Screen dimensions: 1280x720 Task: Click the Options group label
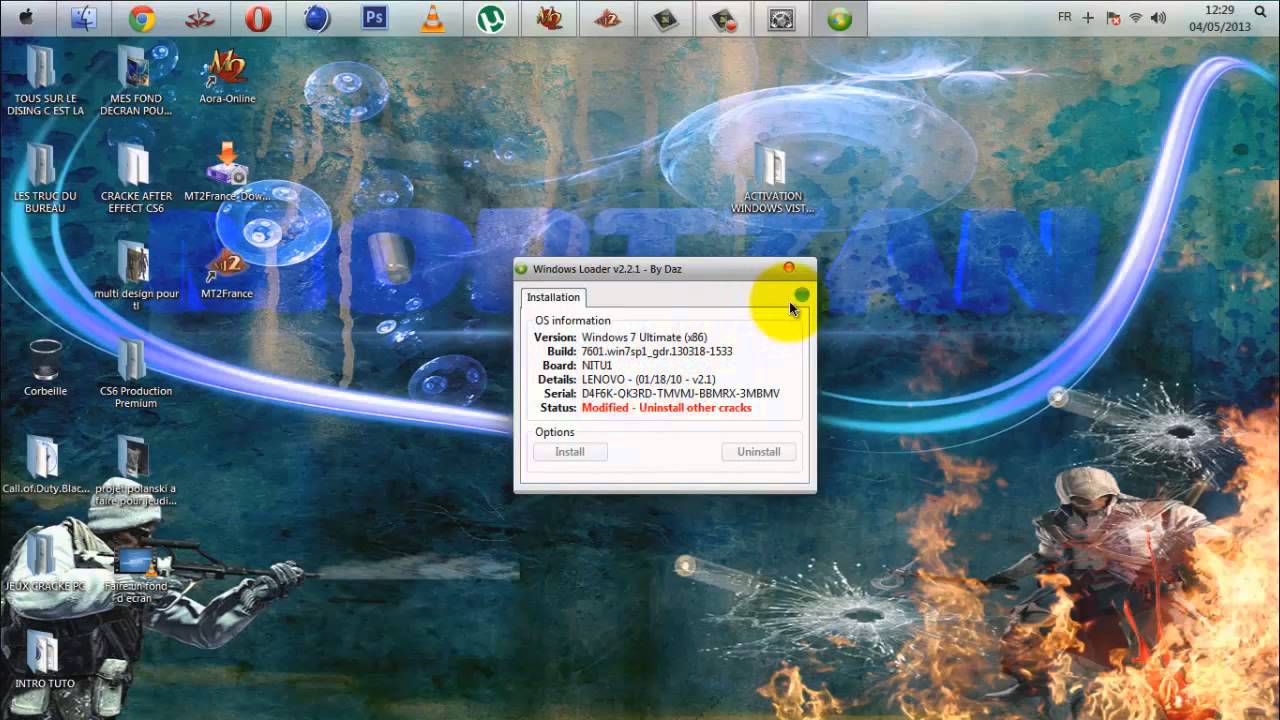554,432
